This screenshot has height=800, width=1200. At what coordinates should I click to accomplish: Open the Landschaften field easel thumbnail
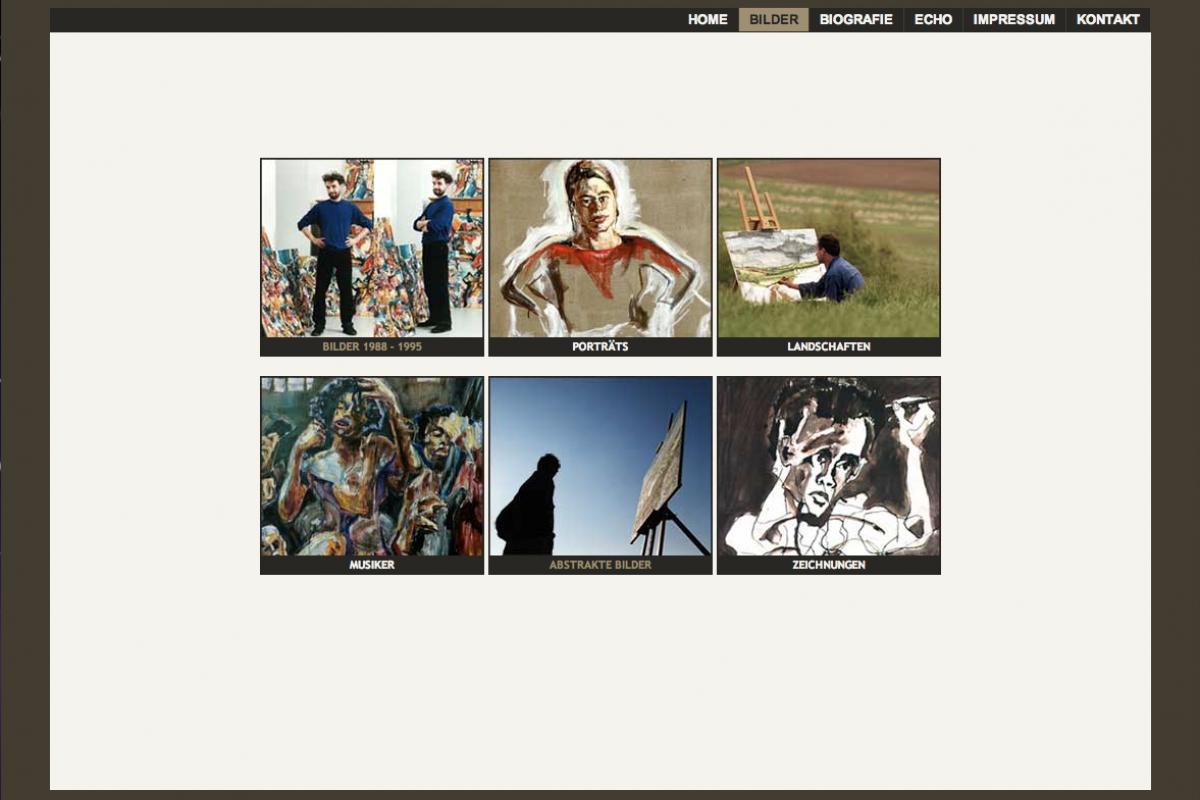pyautogui.click(x=829, y=248)
